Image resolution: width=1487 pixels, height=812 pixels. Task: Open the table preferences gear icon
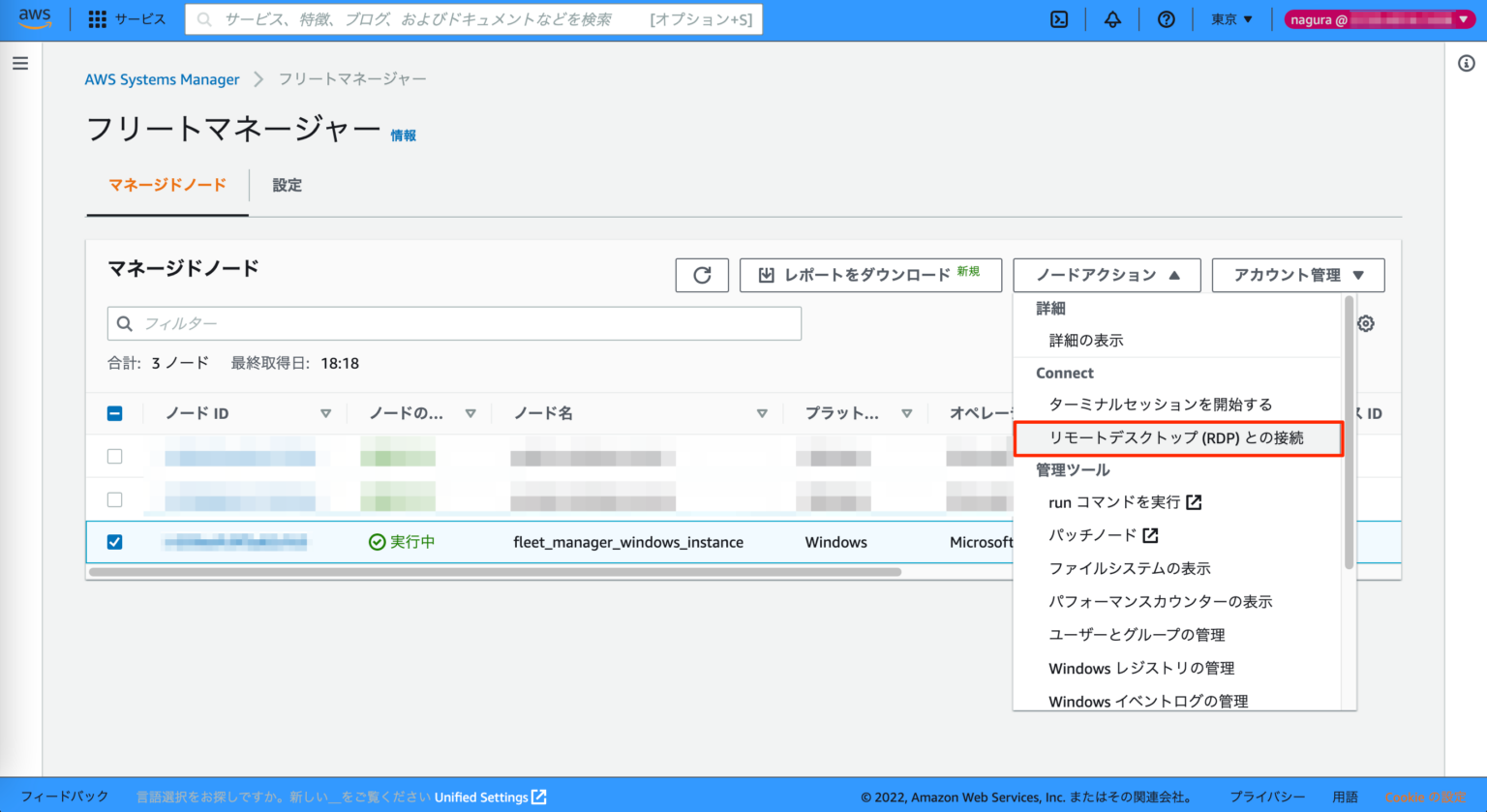click(x=1365, y=323)
